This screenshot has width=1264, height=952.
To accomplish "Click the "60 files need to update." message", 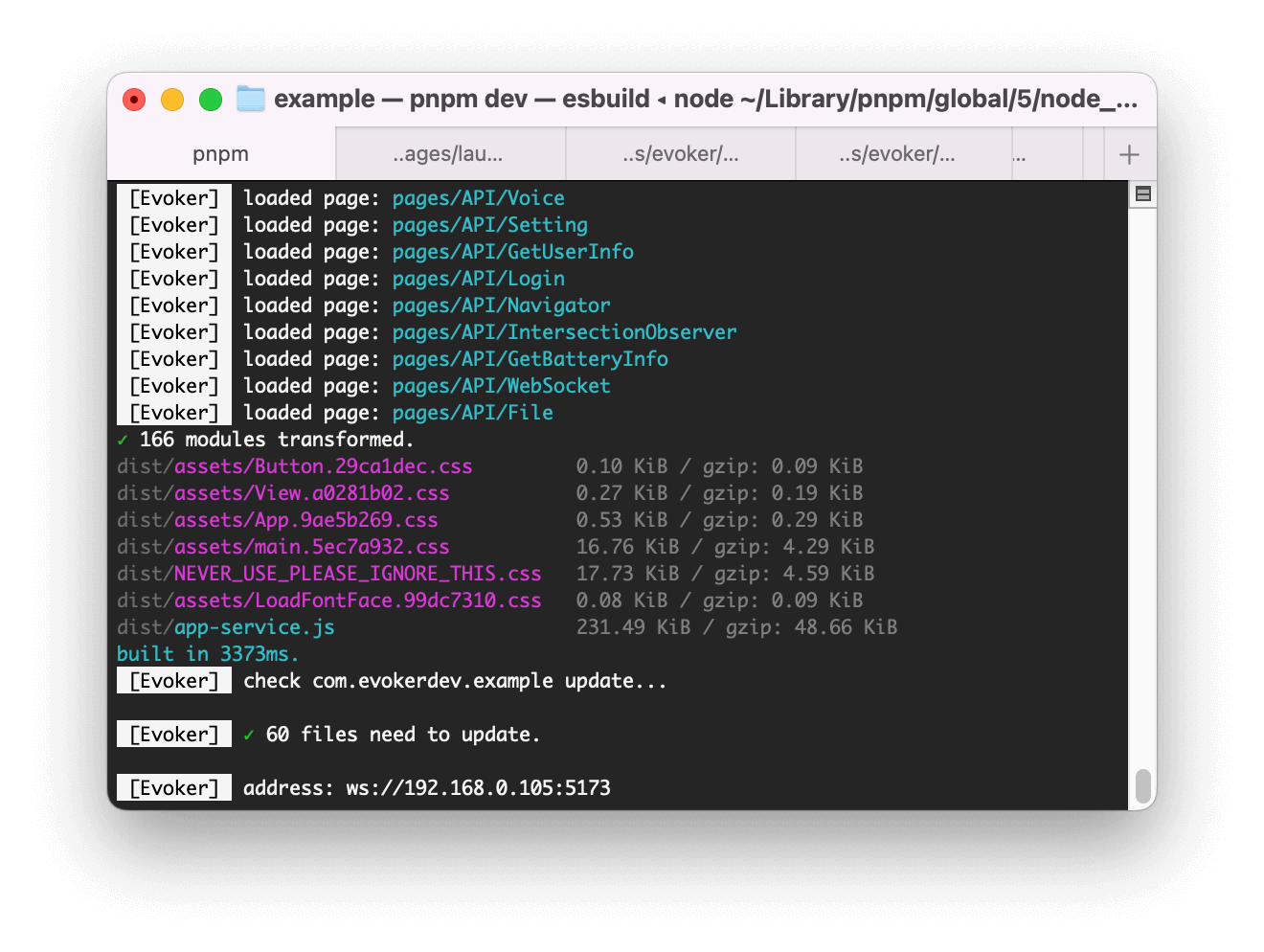I will [x=403, y=735].
